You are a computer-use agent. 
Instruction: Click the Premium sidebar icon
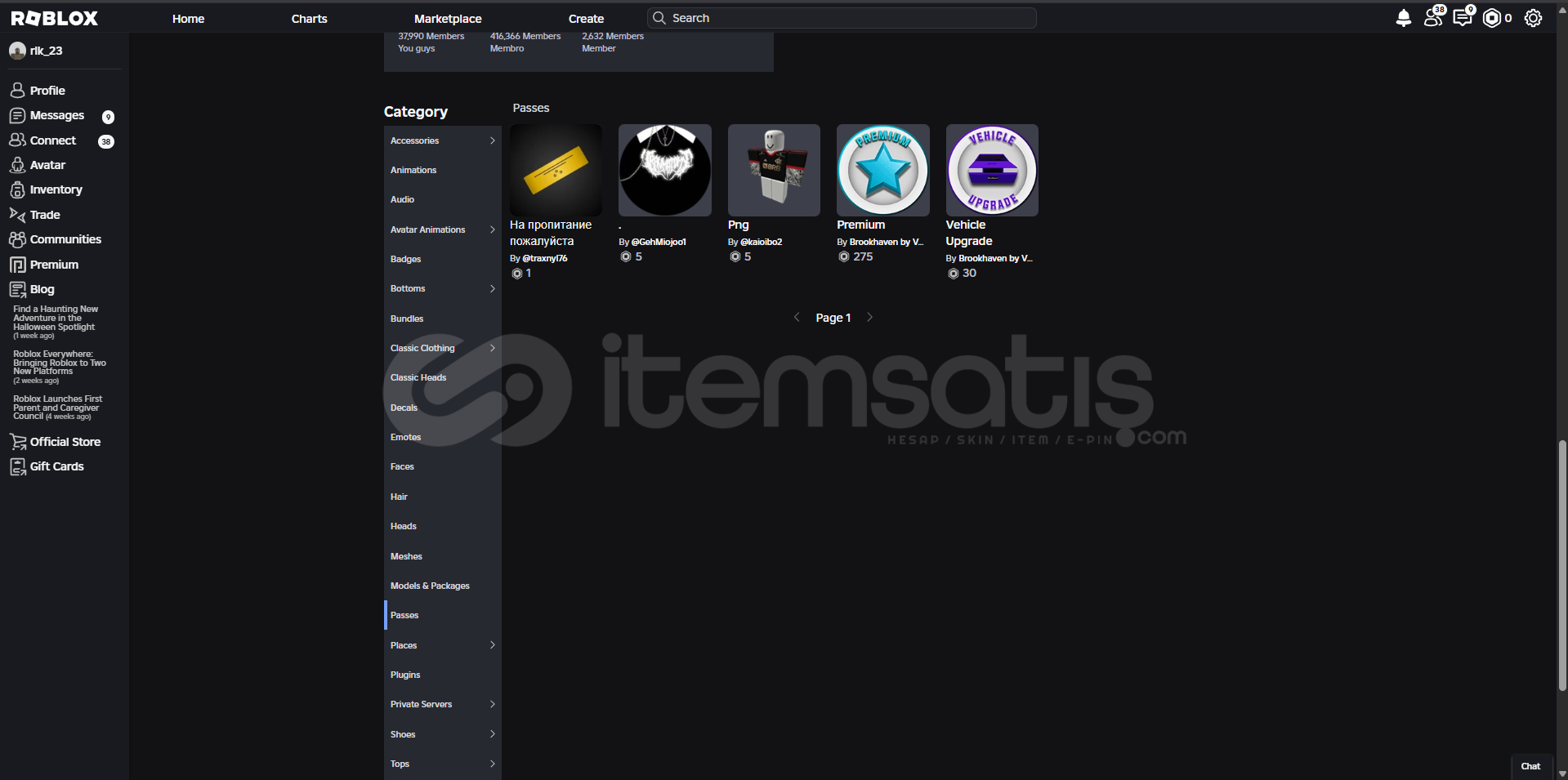[17, 265]
